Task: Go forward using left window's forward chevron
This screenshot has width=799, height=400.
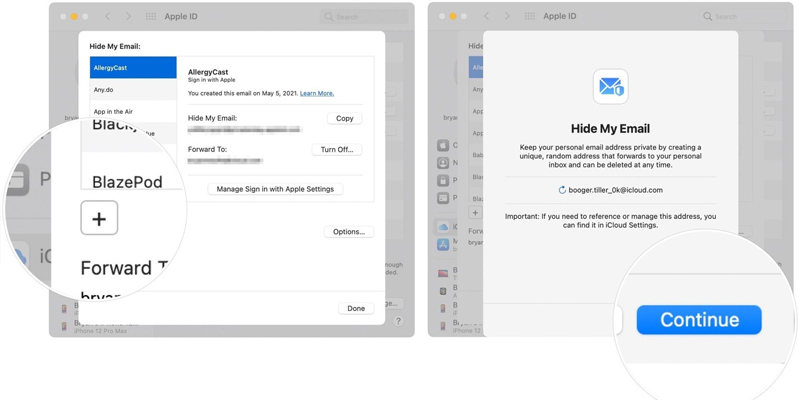Action: (x=128, y=16)
